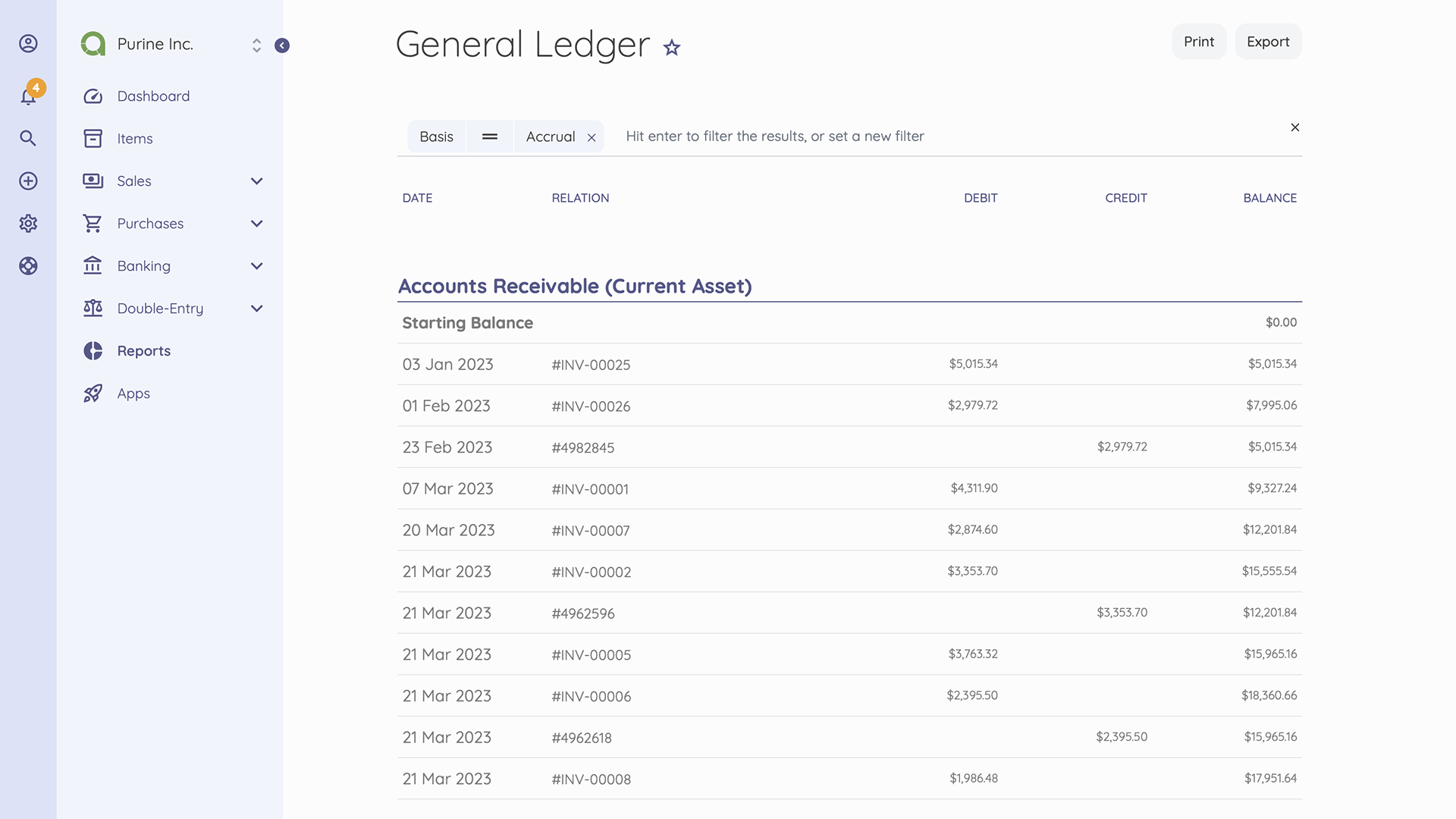Print the General Ledger report
1456x819 pixels.
1199,42
